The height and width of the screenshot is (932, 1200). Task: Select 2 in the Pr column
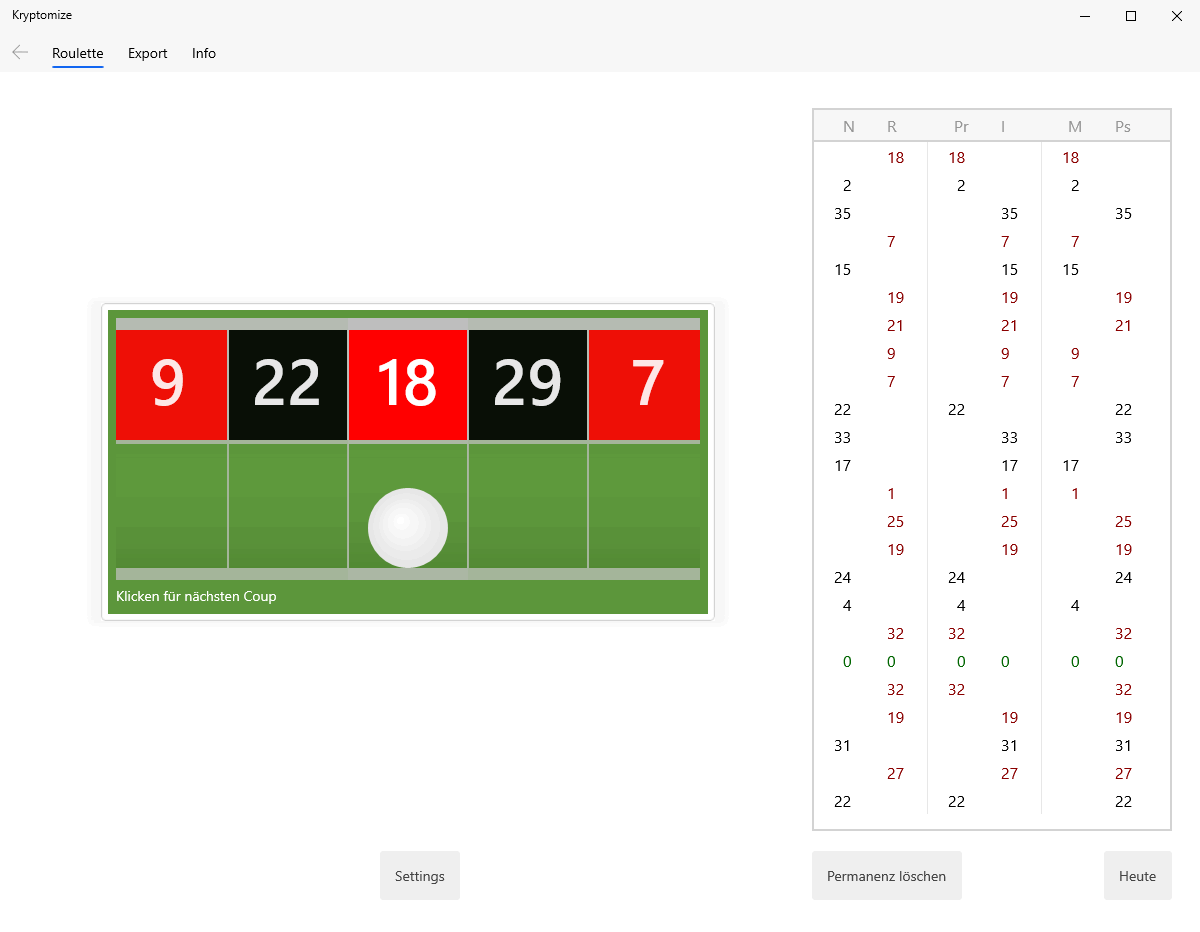tap(961, 186)
